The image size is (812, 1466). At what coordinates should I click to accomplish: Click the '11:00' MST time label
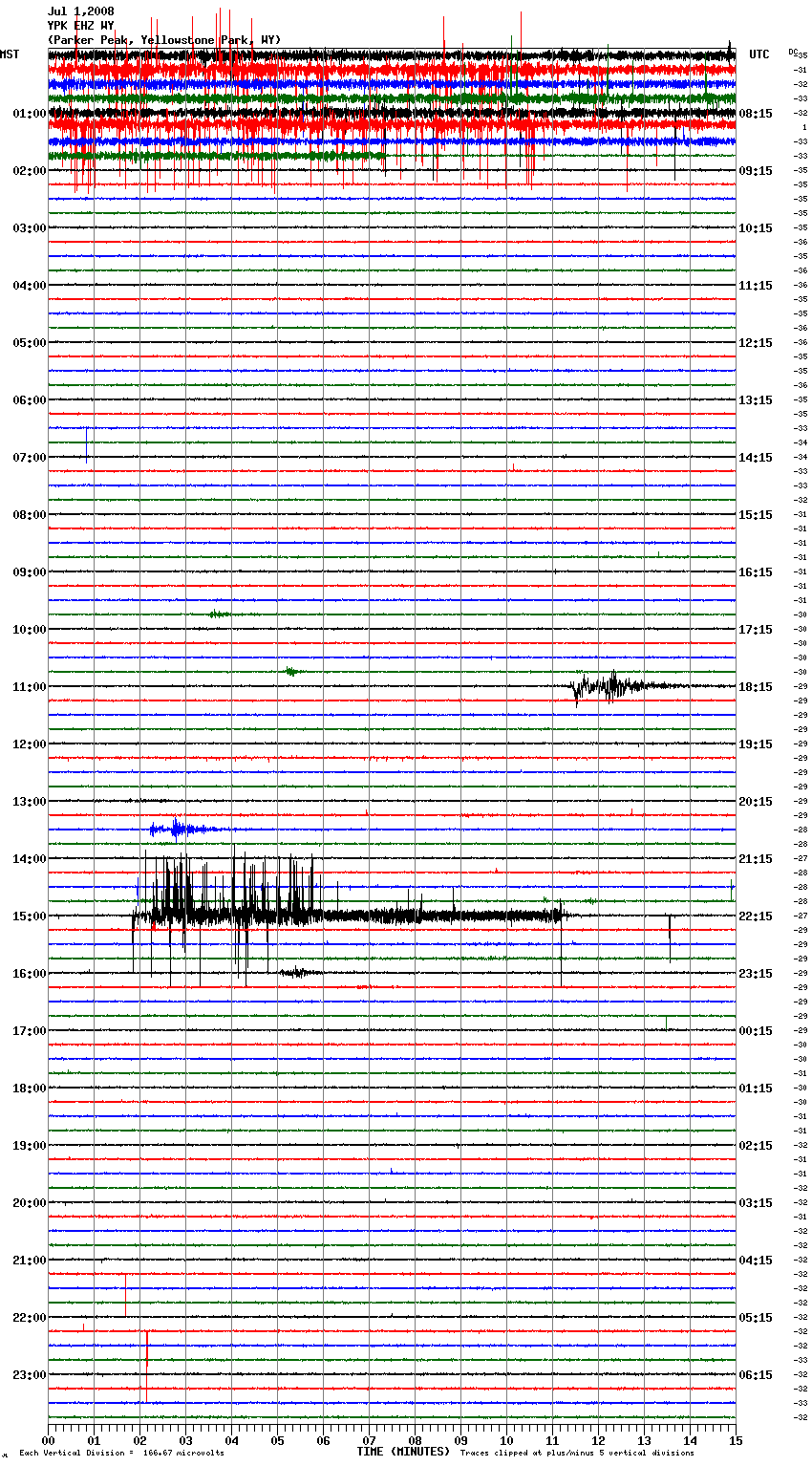point(29,687)
